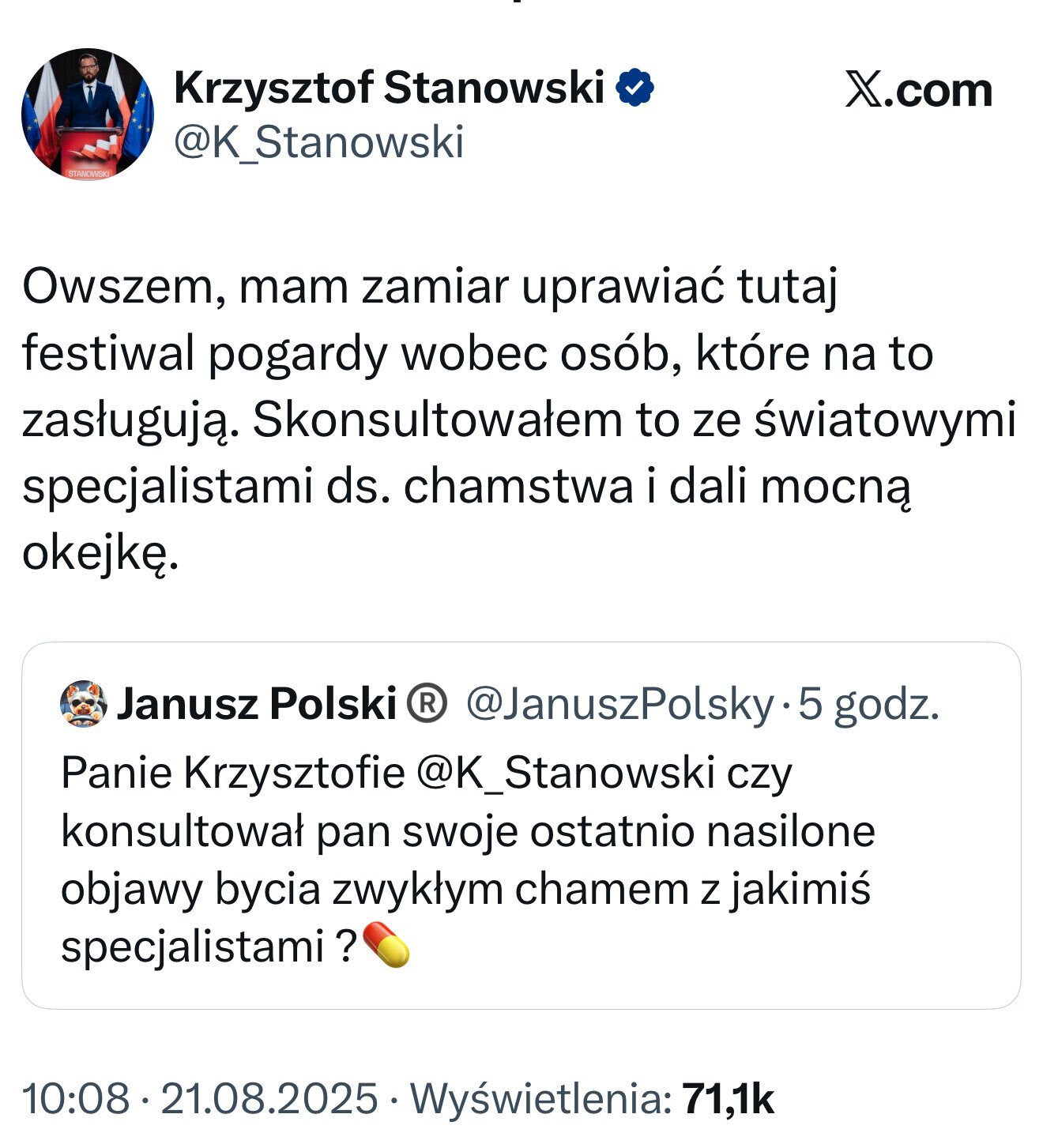Click the @K_Stanowski handle below the name
Viewport: 1043px width, 1148px height.
318,143
